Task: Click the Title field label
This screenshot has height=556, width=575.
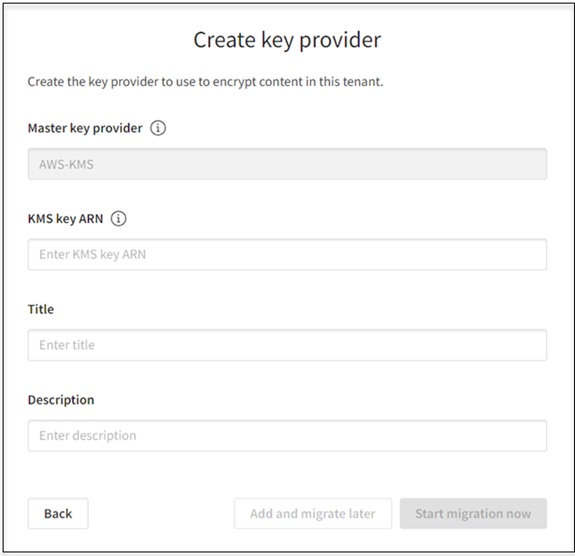Action: click(x=41, y=309)
